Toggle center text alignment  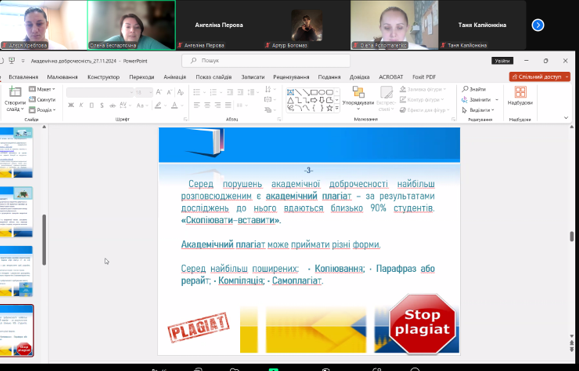207,105
